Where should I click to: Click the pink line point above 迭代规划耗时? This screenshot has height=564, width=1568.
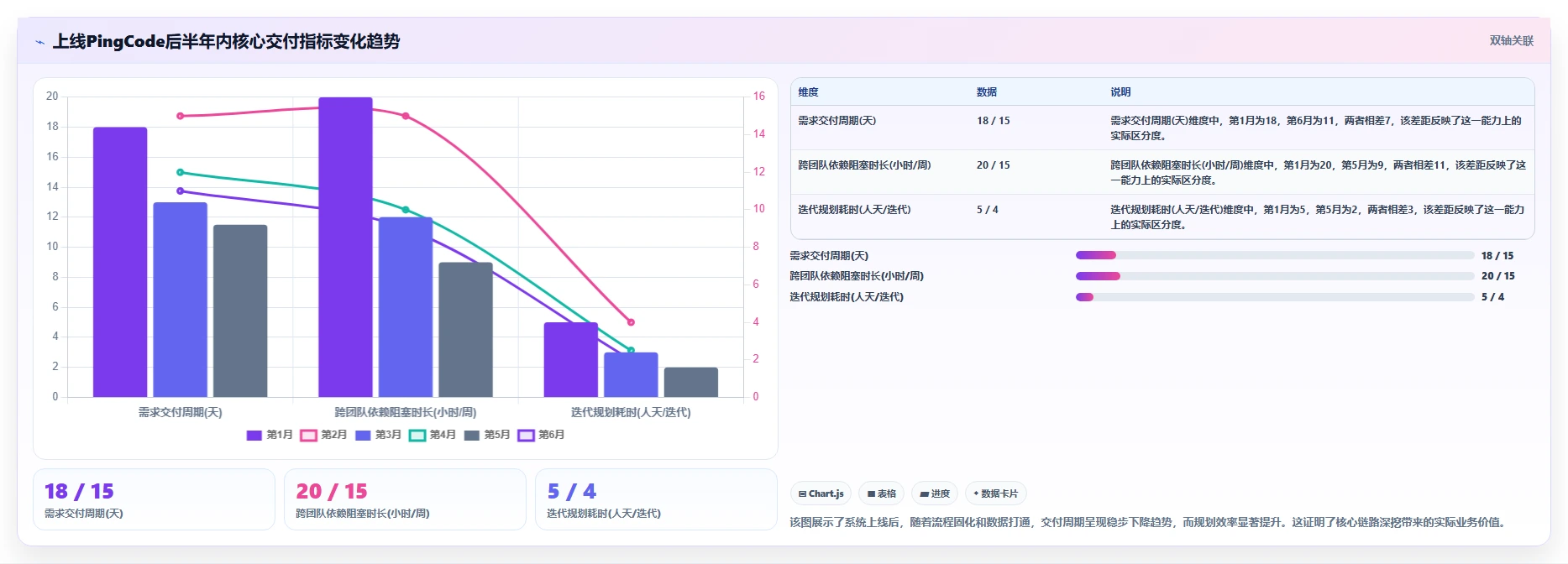pyautogui.click(x=631, y=322)
